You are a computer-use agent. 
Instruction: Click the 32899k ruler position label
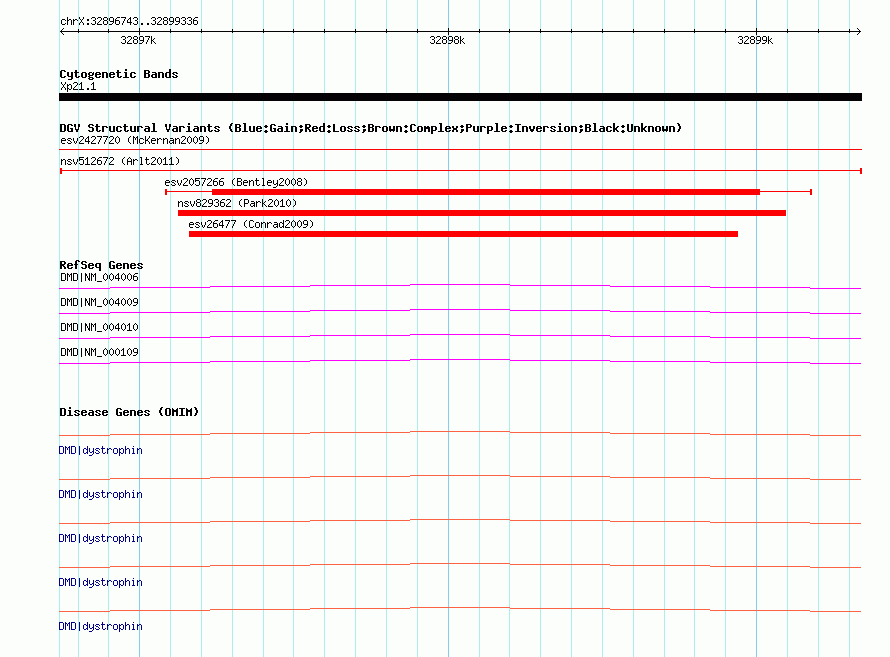tap(755, 40)
